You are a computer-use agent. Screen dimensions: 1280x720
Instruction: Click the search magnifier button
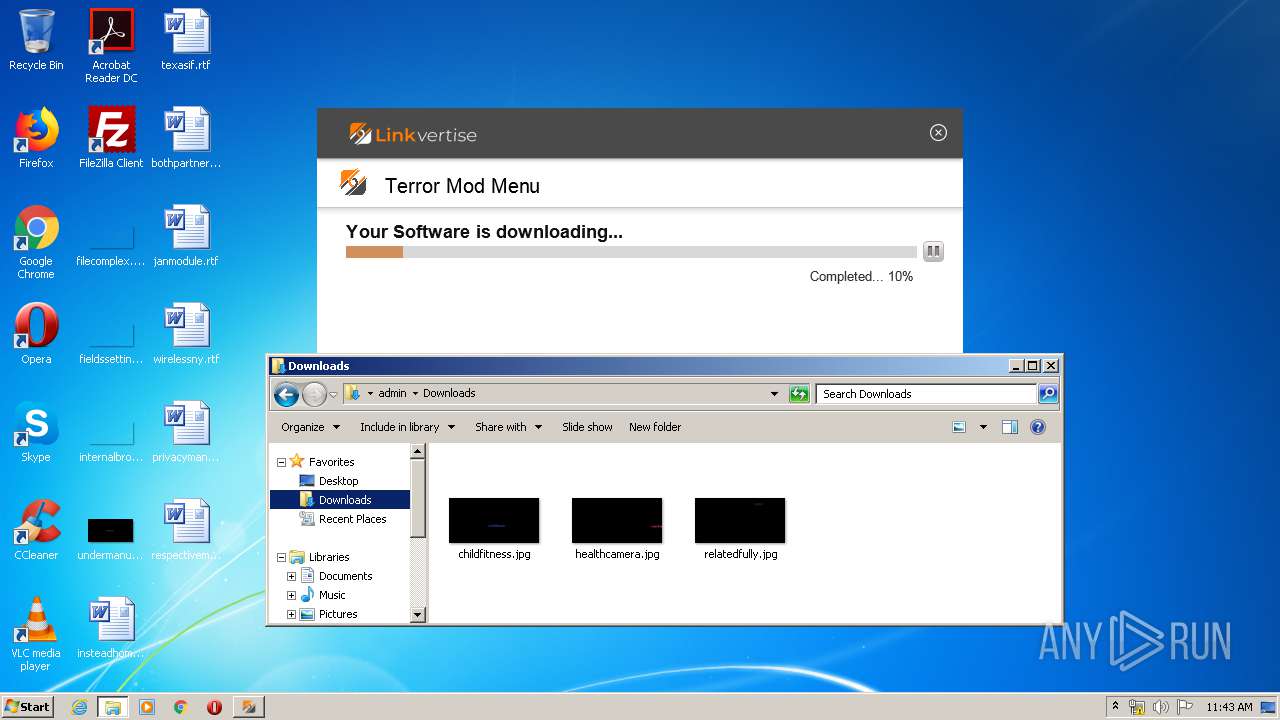(x=1048, y=394)
